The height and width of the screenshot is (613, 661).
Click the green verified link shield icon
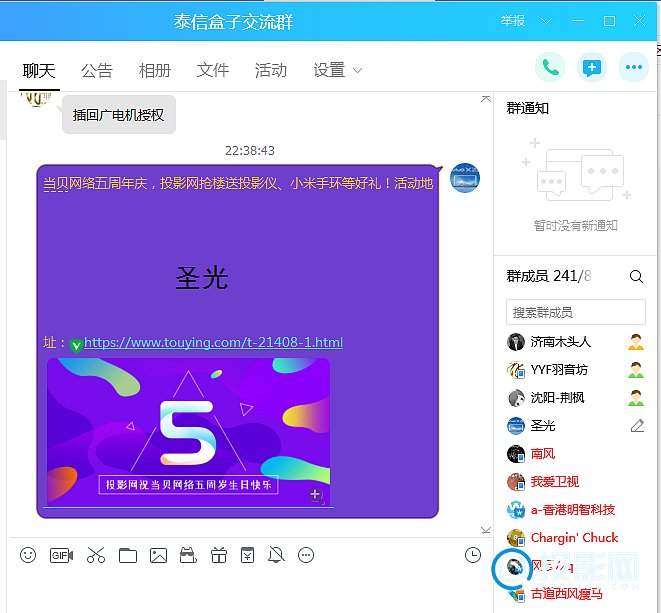(x=76, y=346)
